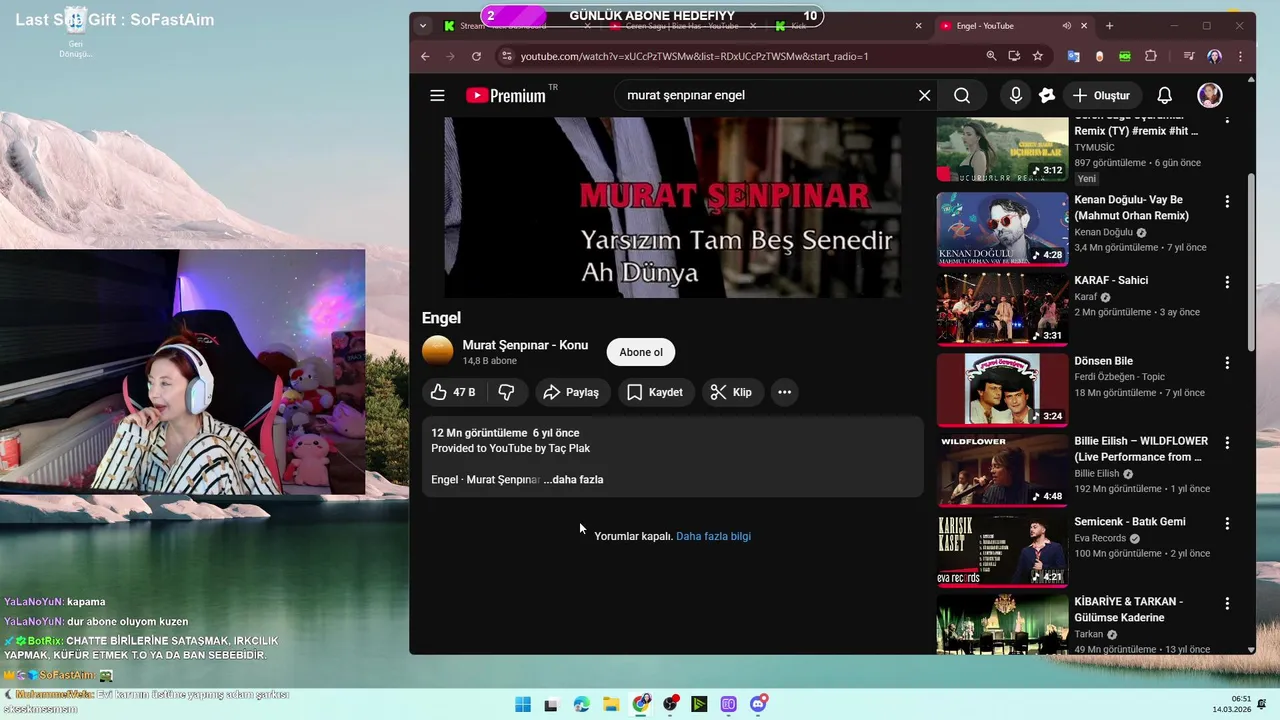Screen dimensions: 1280x720
Task: Play the Billie Eilish WILDFLOWER thumbnail
Action: pos(1002,471)
